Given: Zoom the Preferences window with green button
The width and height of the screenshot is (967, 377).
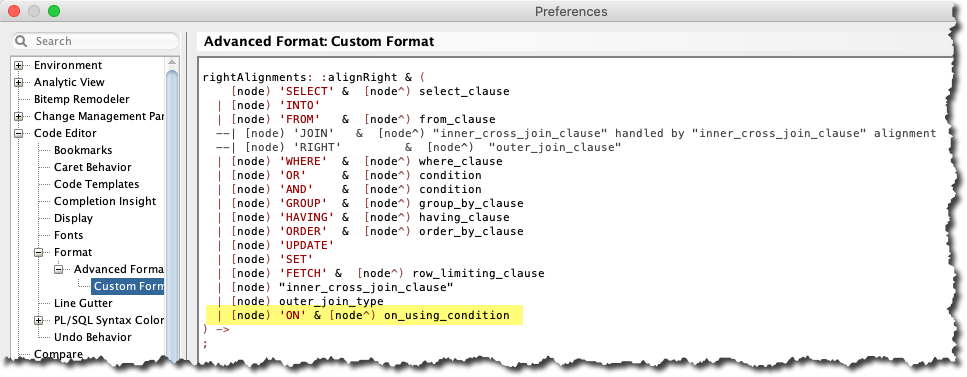Looking at the screenshot, I should pyautogui.click(x=54, y=11).
